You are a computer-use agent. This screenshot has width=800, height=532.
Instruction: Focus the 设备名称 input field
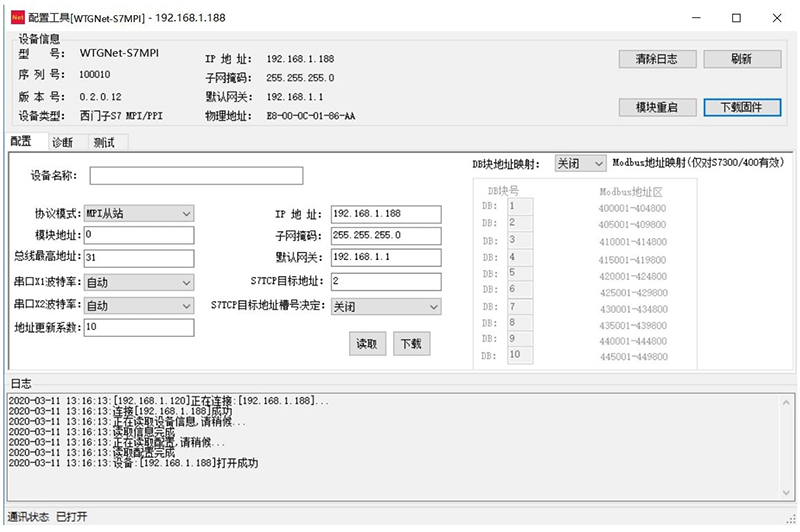[196, 175]
